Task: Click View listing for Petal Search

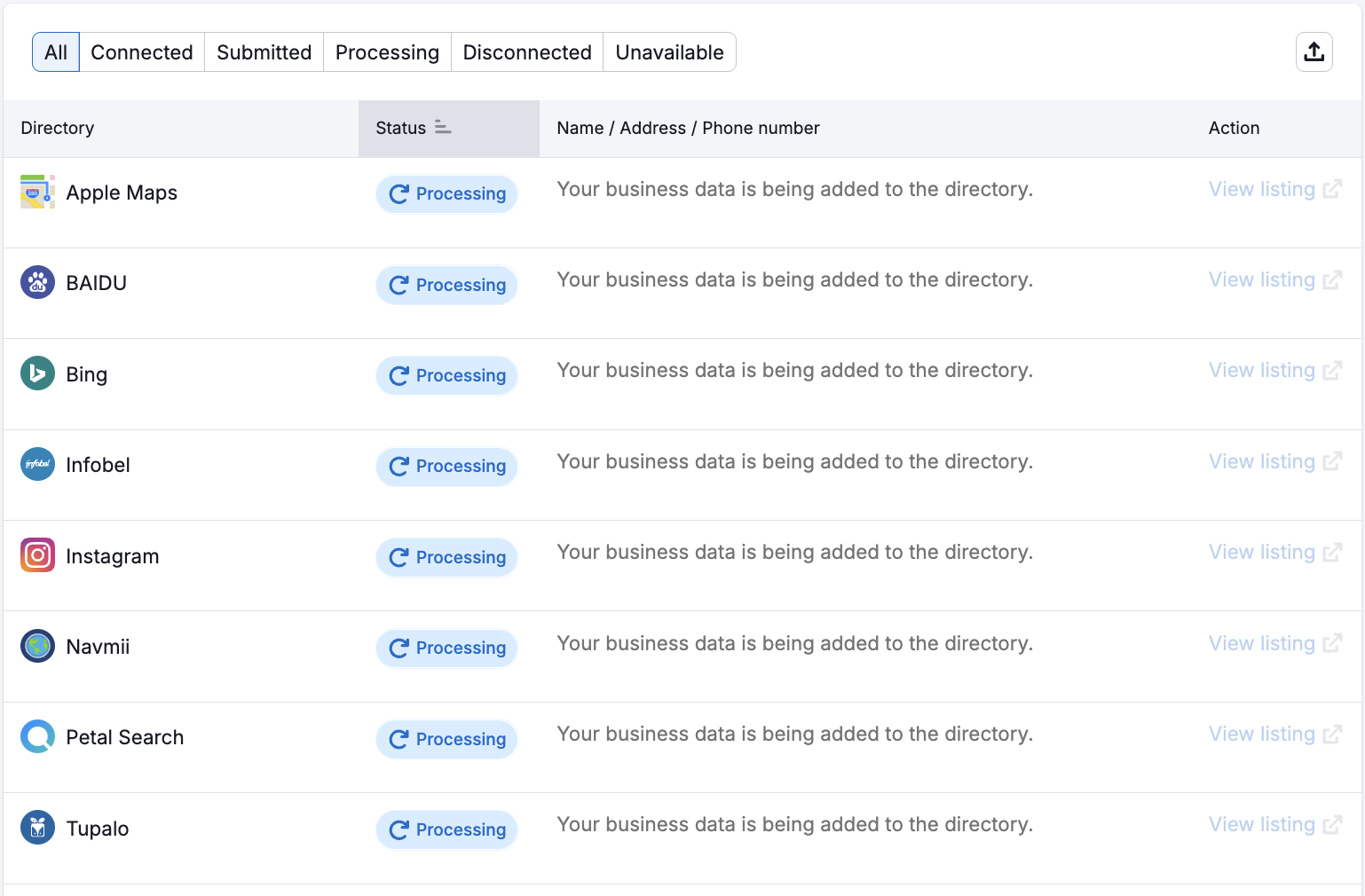Action: (x=1262, y=734)
